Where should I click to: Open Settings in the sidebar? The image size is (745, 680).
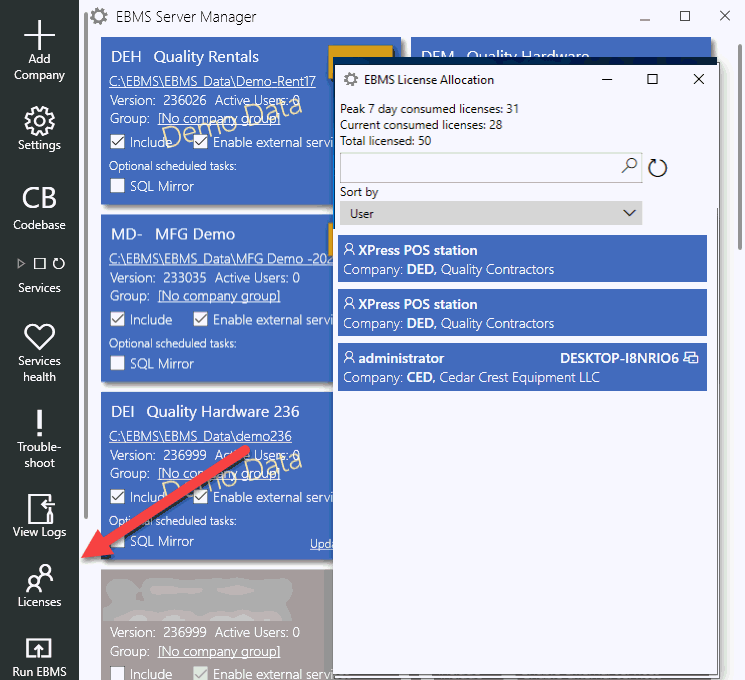(39, 128)
